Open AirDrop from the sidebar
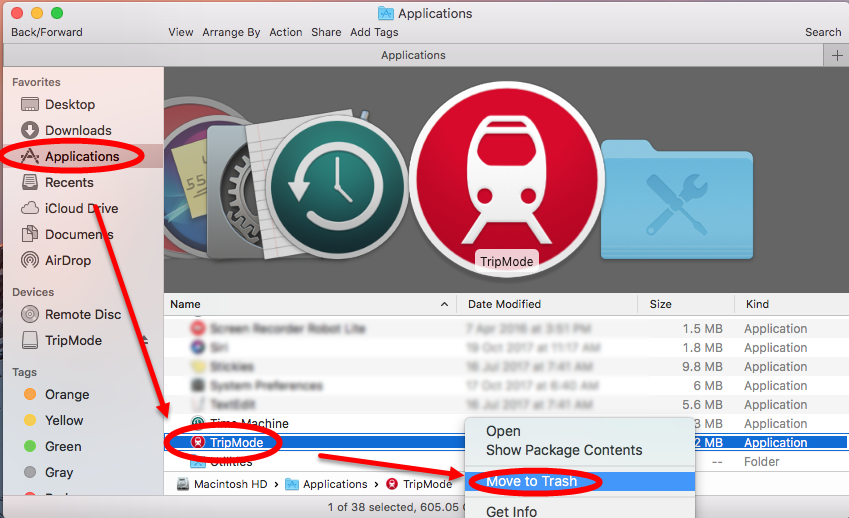849x518 pixels. [68, 260]
